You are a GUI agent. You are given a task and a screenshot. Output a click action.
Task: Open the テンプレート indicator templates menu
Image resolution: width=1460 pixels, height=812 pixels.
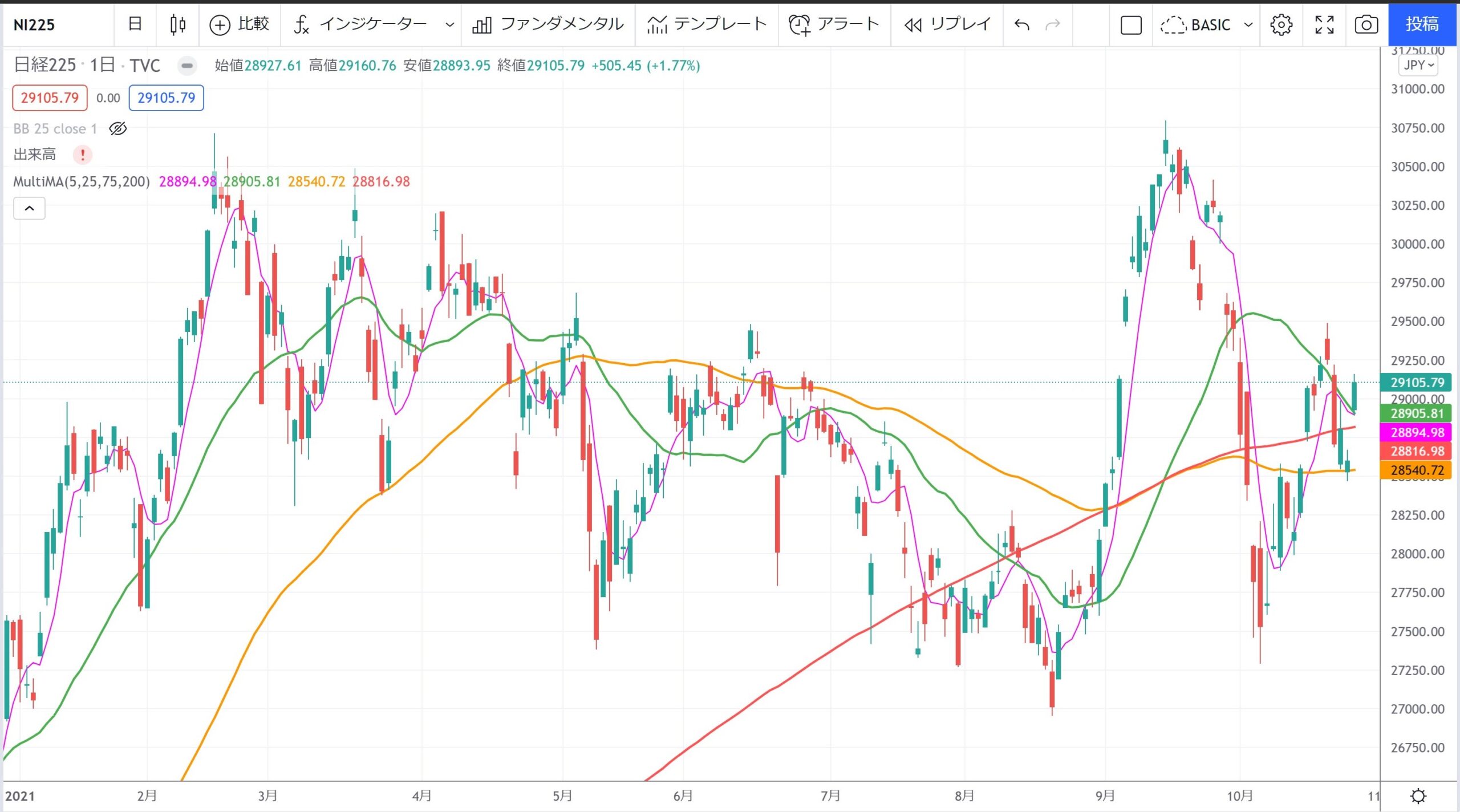707,25
